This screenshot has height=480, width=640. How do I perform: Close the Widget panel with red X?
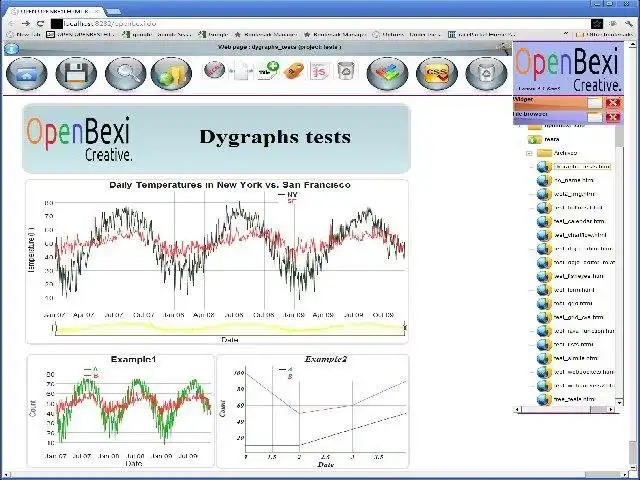613,103
